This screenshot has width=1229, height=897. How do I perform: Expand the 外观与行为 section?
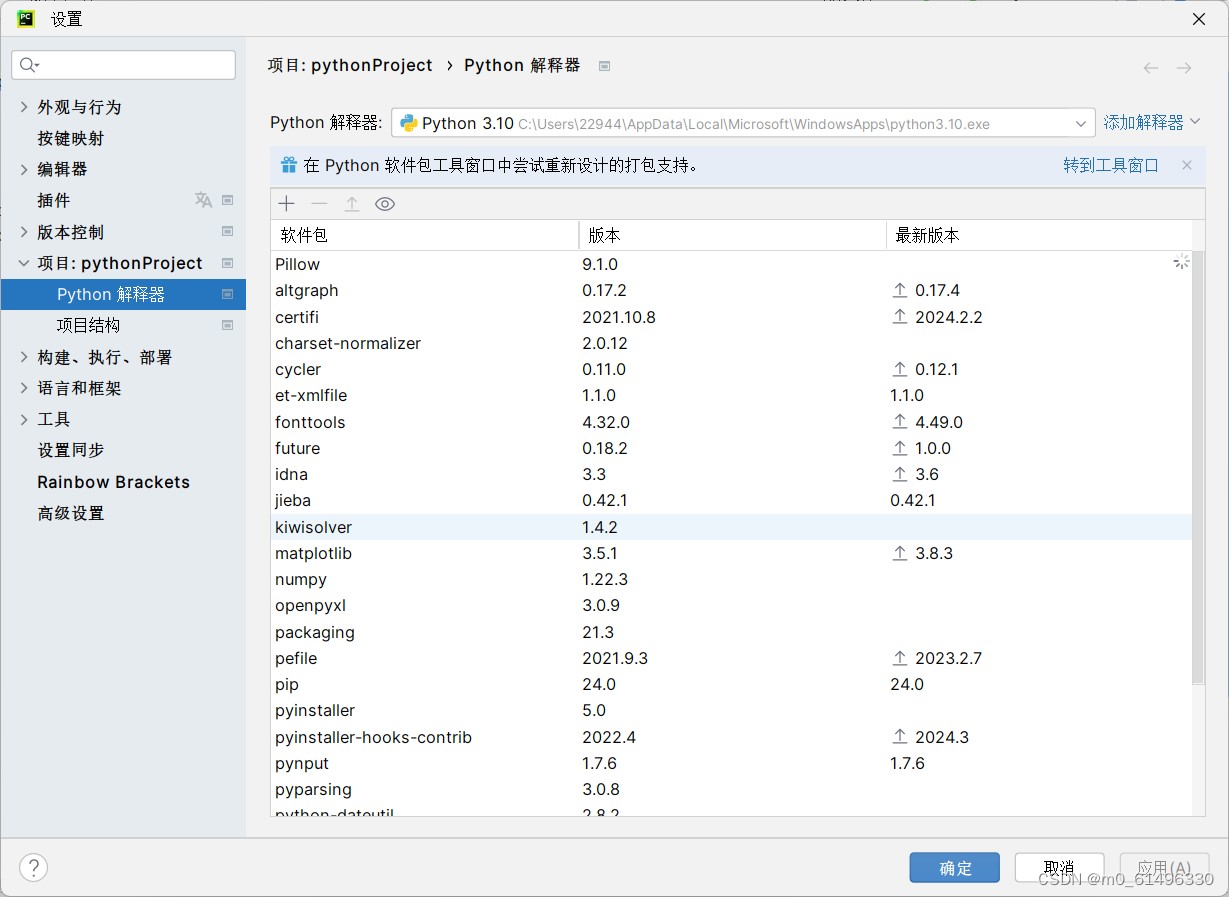[22, 107]
